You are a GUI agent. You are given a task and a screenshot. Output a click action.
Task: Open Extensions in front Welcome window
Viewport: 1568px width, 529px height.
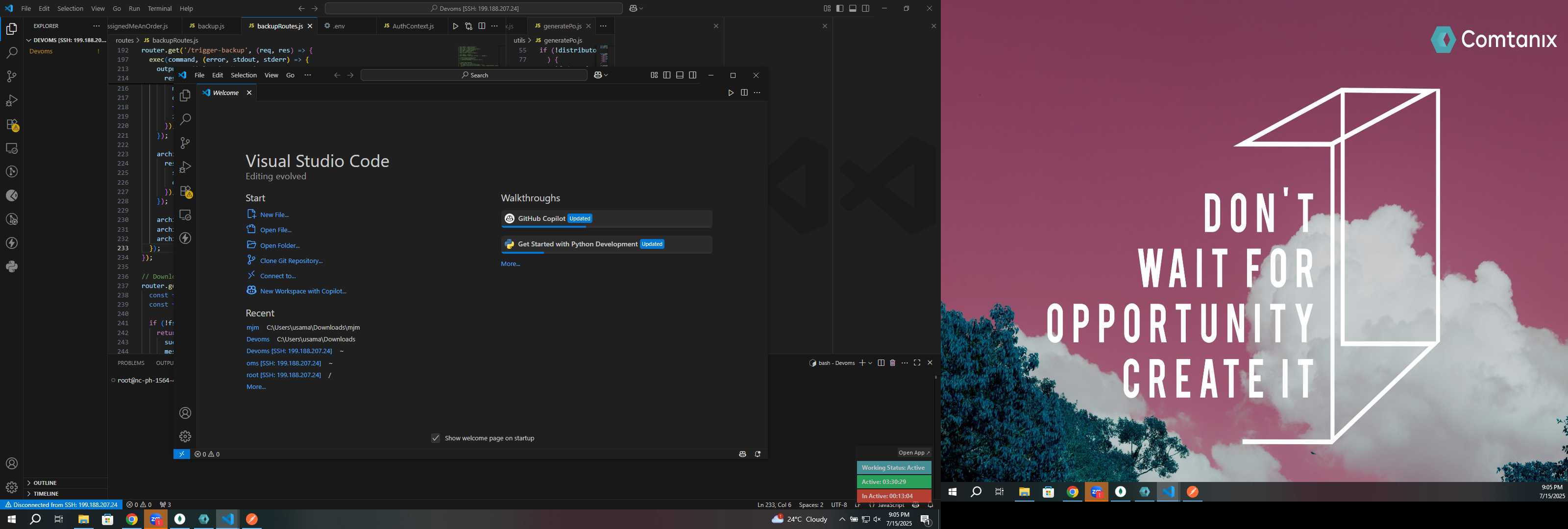[x=186, y=191]
